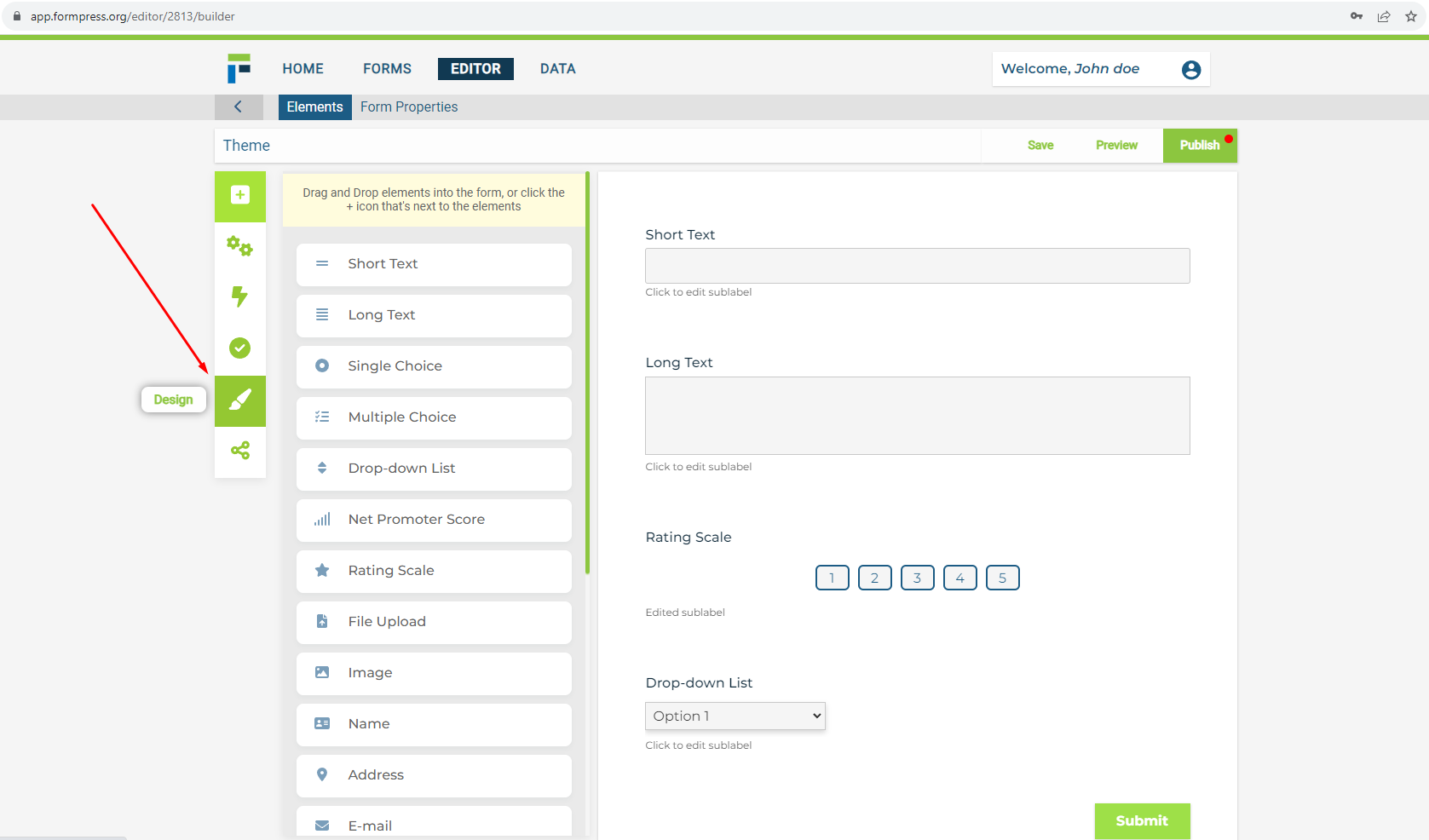
Task: Select the lightning bolt sidebar icon
Action: pos(240,296)
